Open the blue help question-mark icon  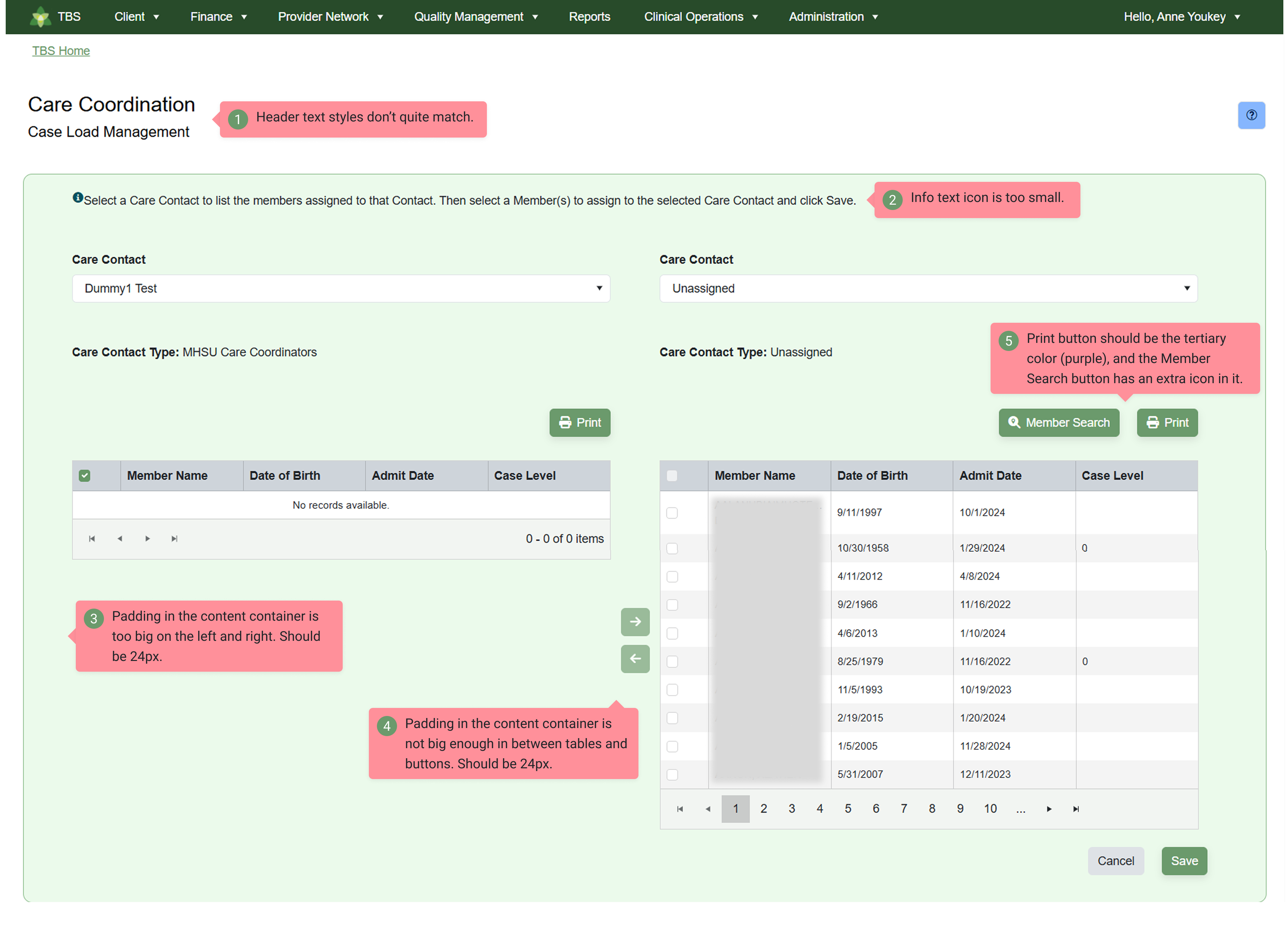[1251, 115]
